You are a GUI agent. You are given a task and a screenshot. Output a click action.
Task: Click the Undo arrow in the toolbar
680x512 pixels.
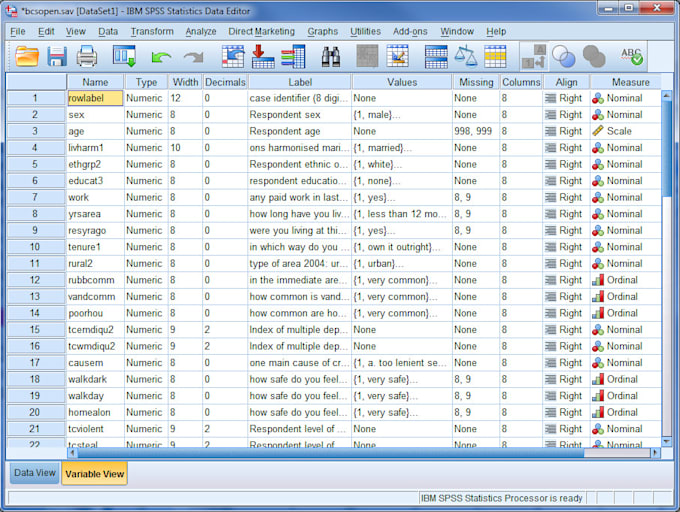coord(161,57)
